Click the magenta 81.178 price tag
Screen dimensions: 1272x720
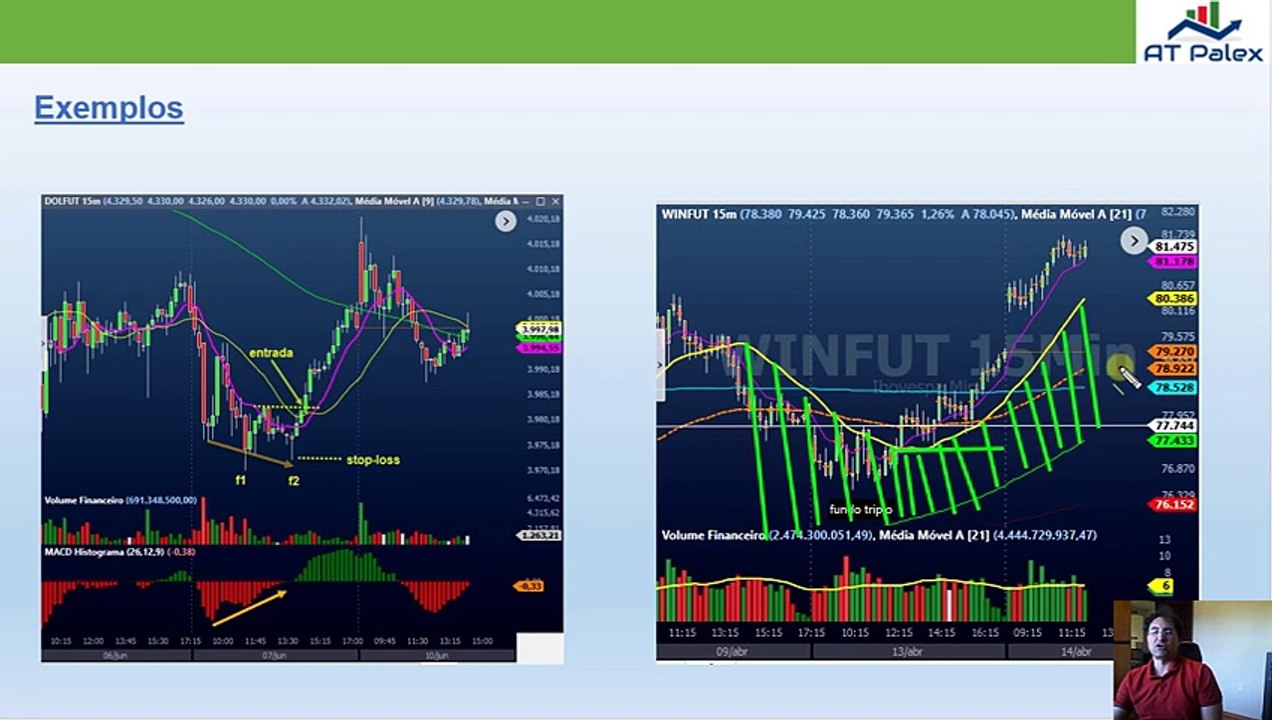click(x=1174, y=261)
